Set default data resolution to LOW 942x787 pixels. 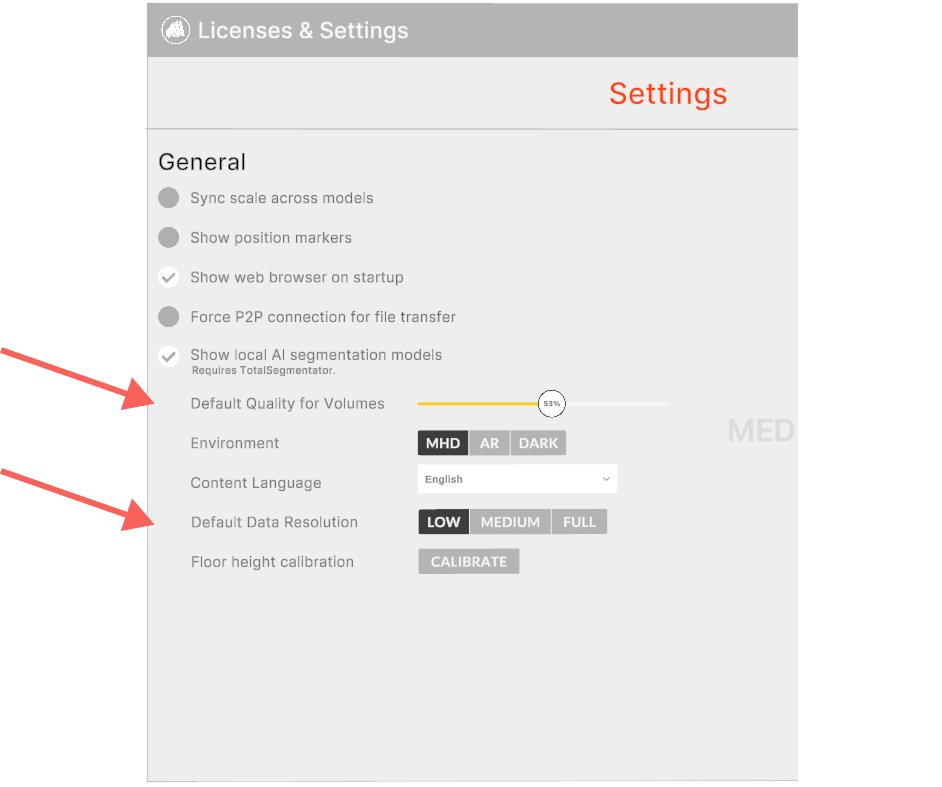[444, 522]
